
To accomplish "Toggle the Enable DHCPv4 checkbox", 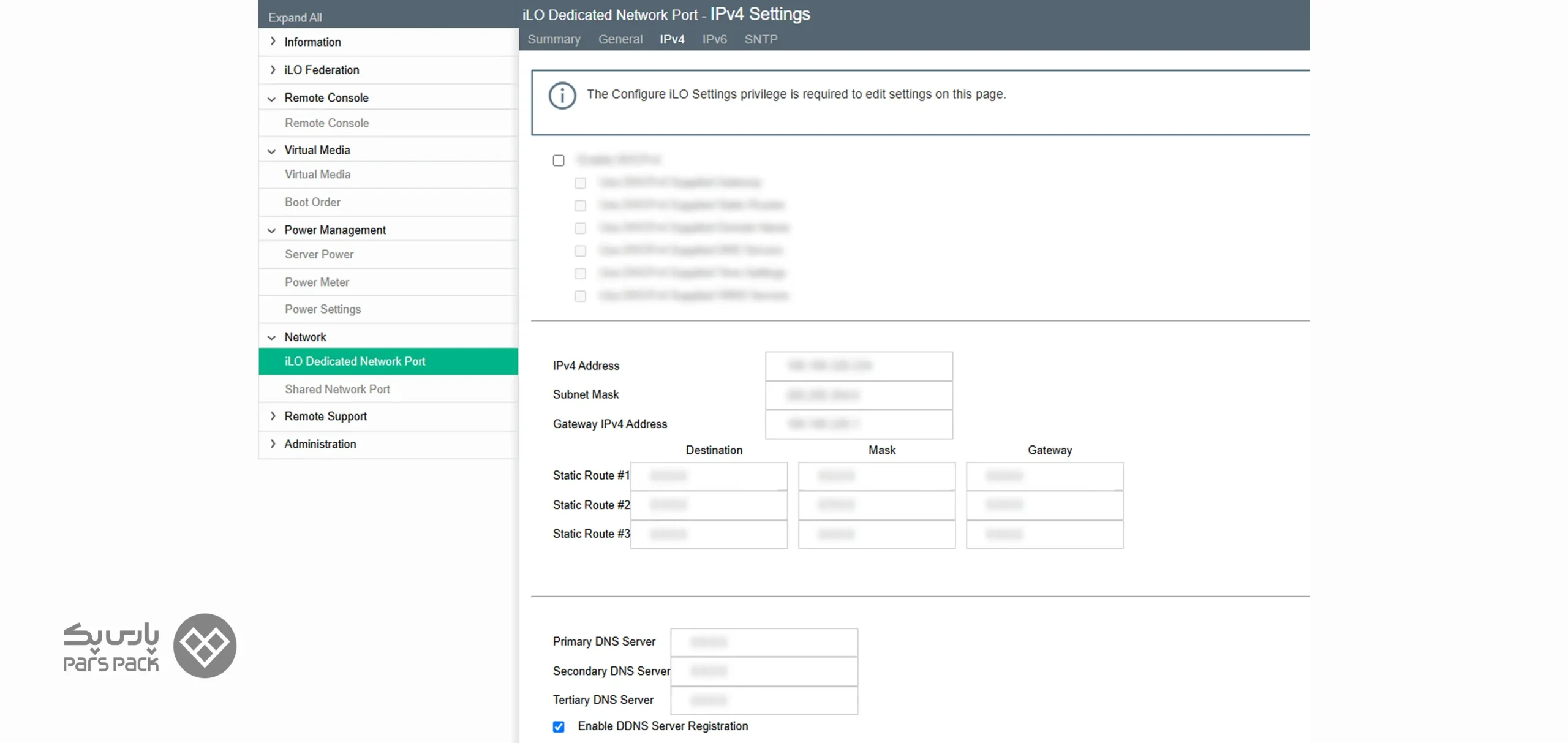I will [559, 160].
